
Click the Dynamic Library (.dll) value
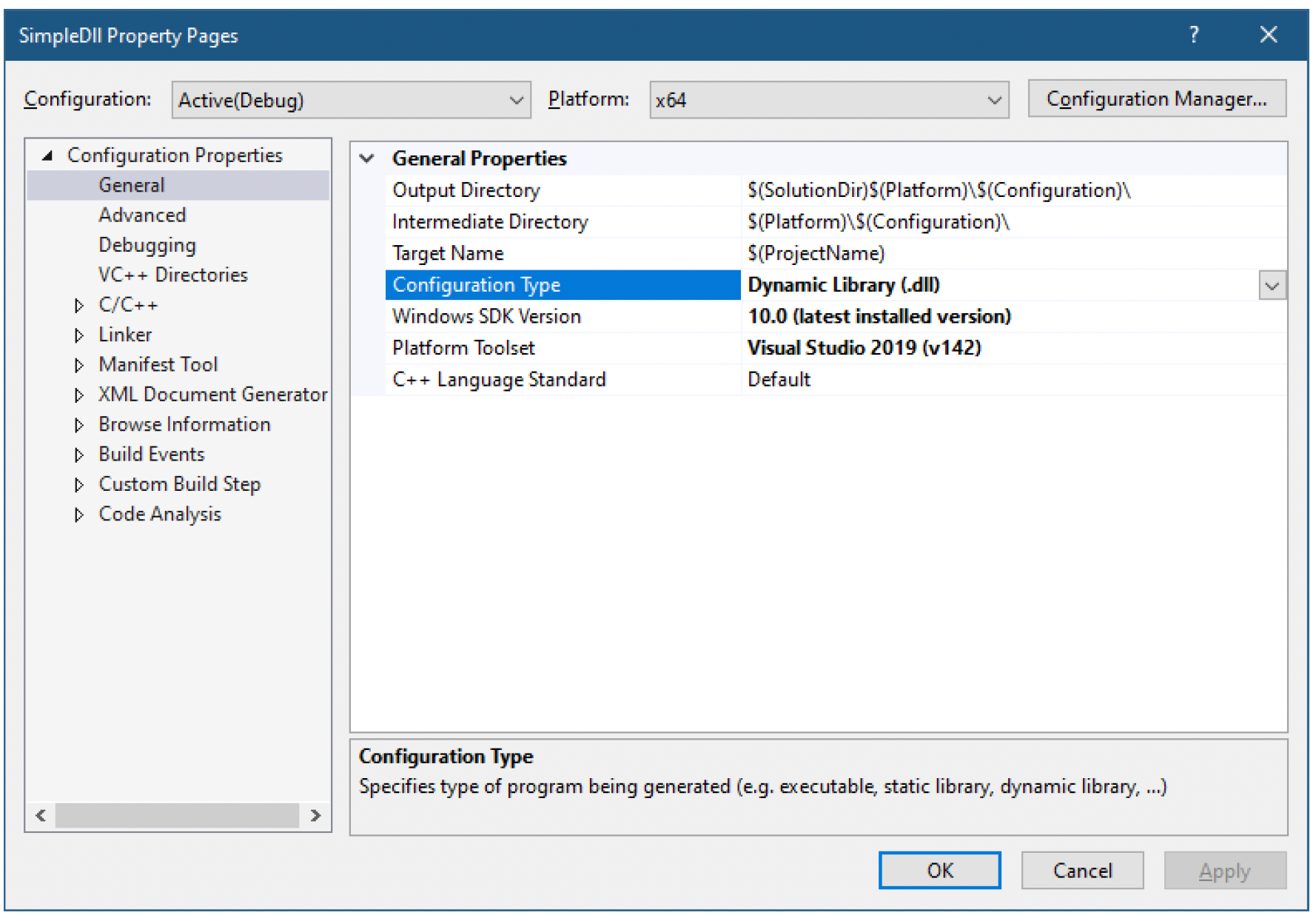(844, 285)
